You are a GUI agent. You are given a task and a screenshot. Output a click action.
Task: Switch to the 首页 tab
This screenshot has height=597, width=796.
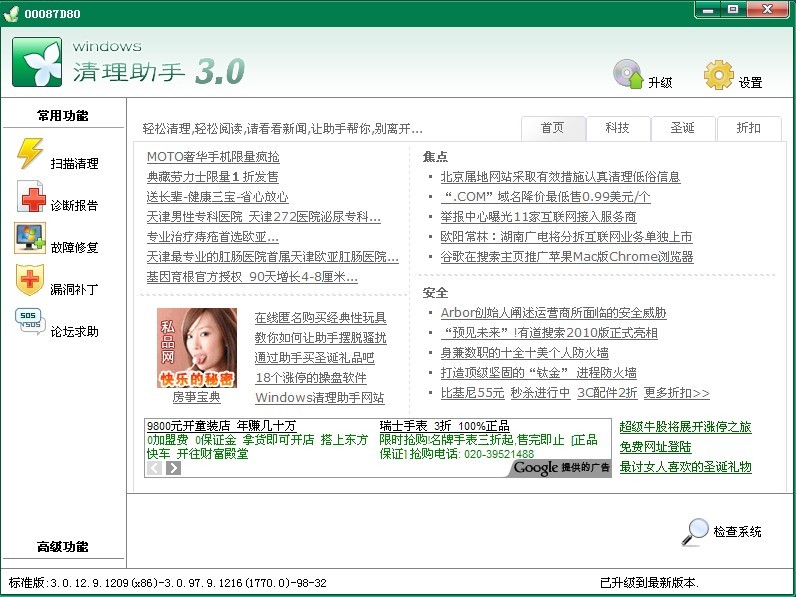[x=553, y=128]
